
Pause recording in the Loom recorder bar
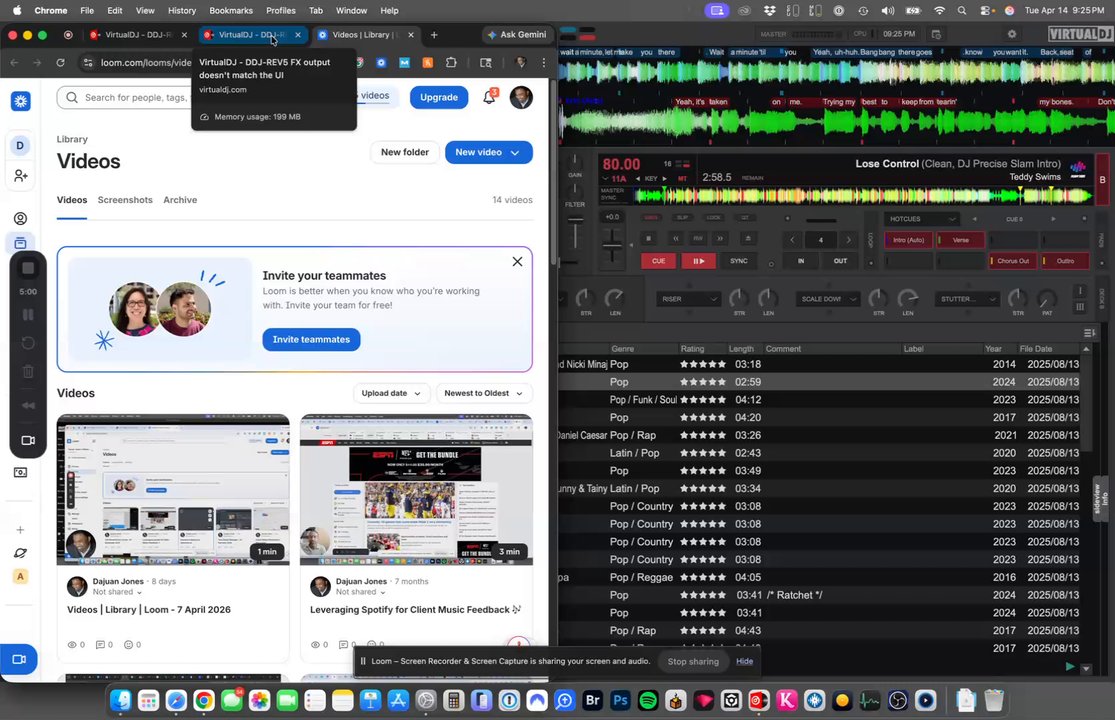(x=28, y=314)
